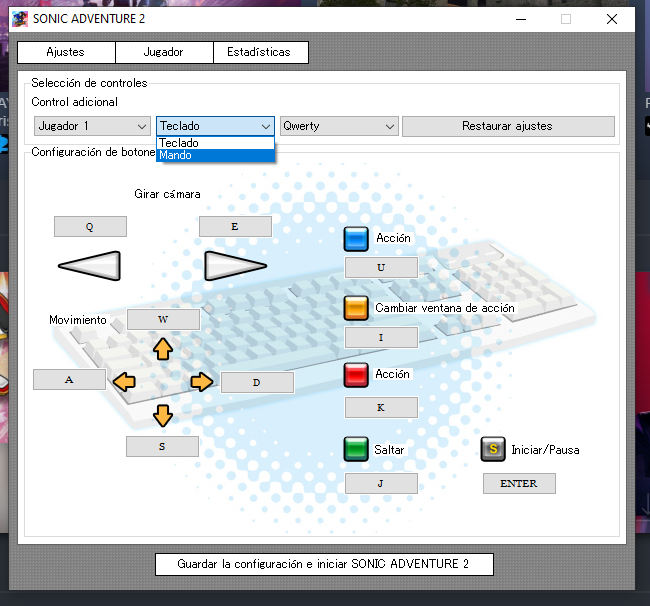The height and width of the screenshot is (606, 650).
Task: Rebind the K action key
Action: pyautogui.click(x=381, y=407)
